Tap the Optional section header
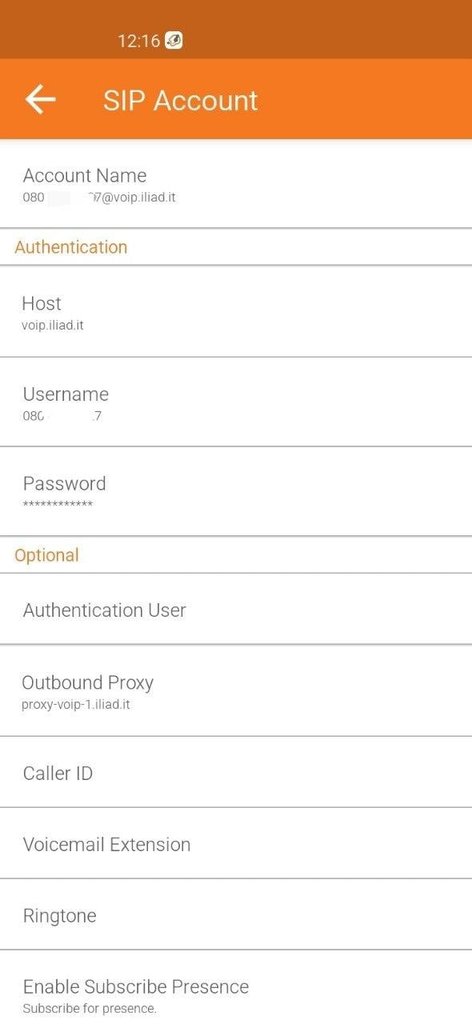This screenshot has width=472, height=1024. tap(47, 555)
